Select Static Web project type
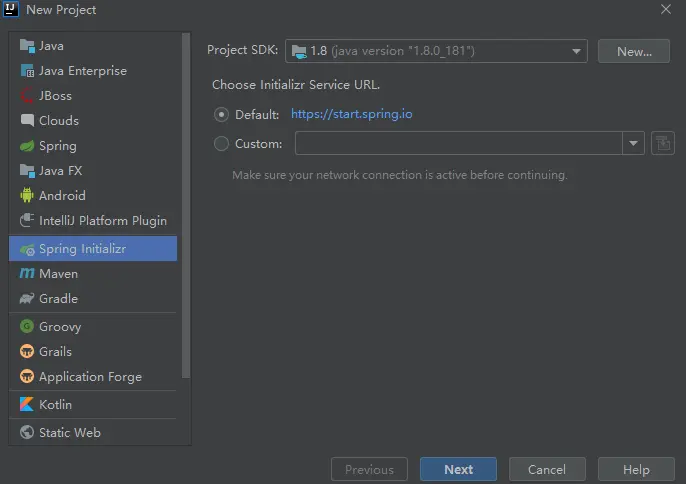Screen dimensions: 686x484 click(x=69, y=433)
